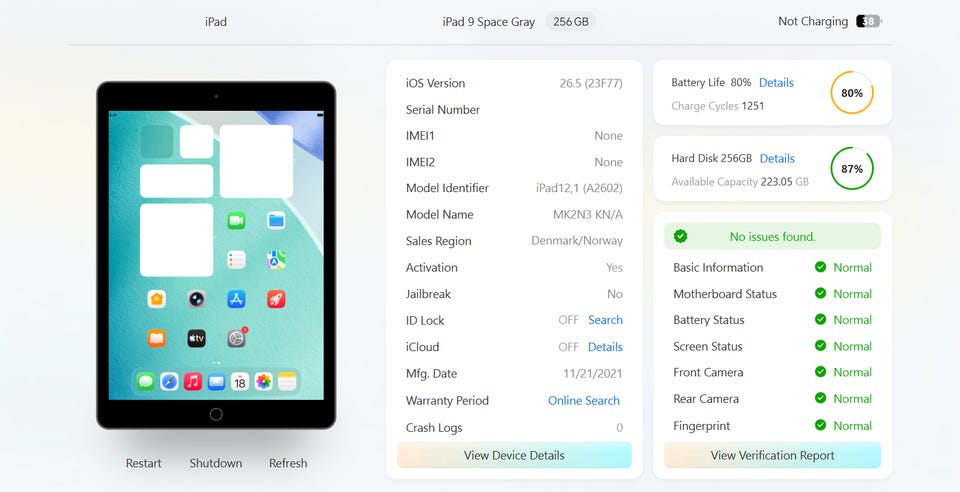960x492 pixels.
Task: Click the 87% disk capacity ring indicator
Action: pos(852,169)
